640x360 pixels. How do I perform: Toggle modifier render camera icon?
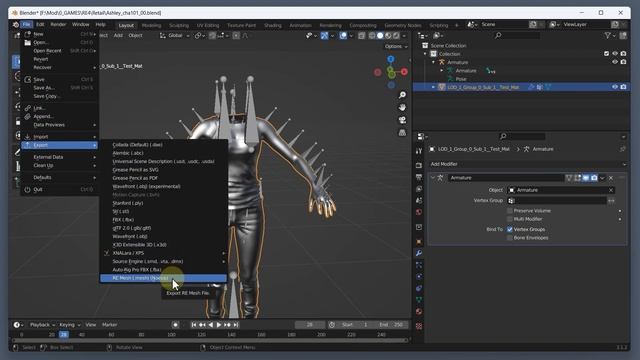pos(594,178)
